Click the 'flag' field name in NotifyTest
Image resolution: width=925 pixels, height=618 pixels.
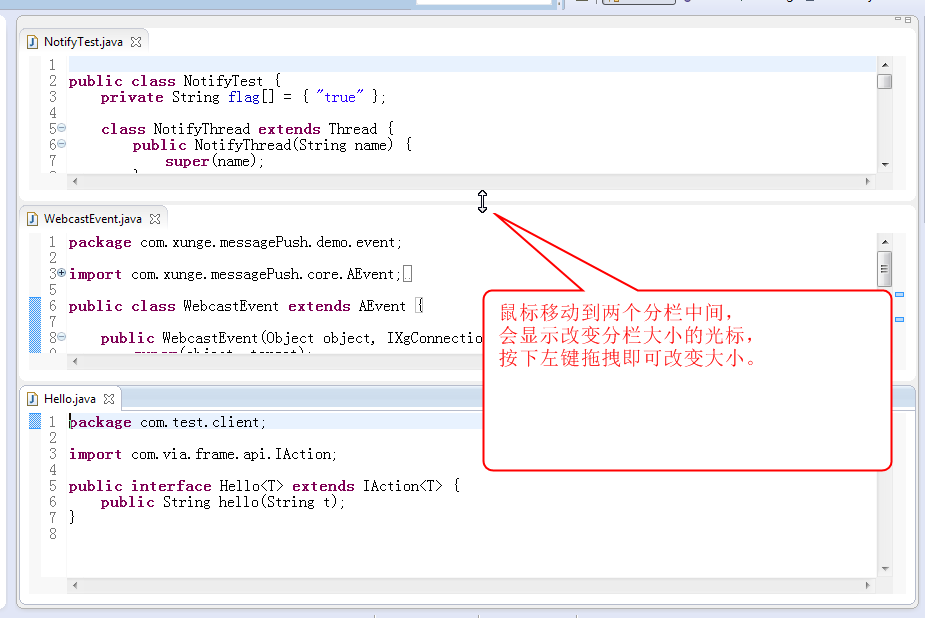pos(244,97)
